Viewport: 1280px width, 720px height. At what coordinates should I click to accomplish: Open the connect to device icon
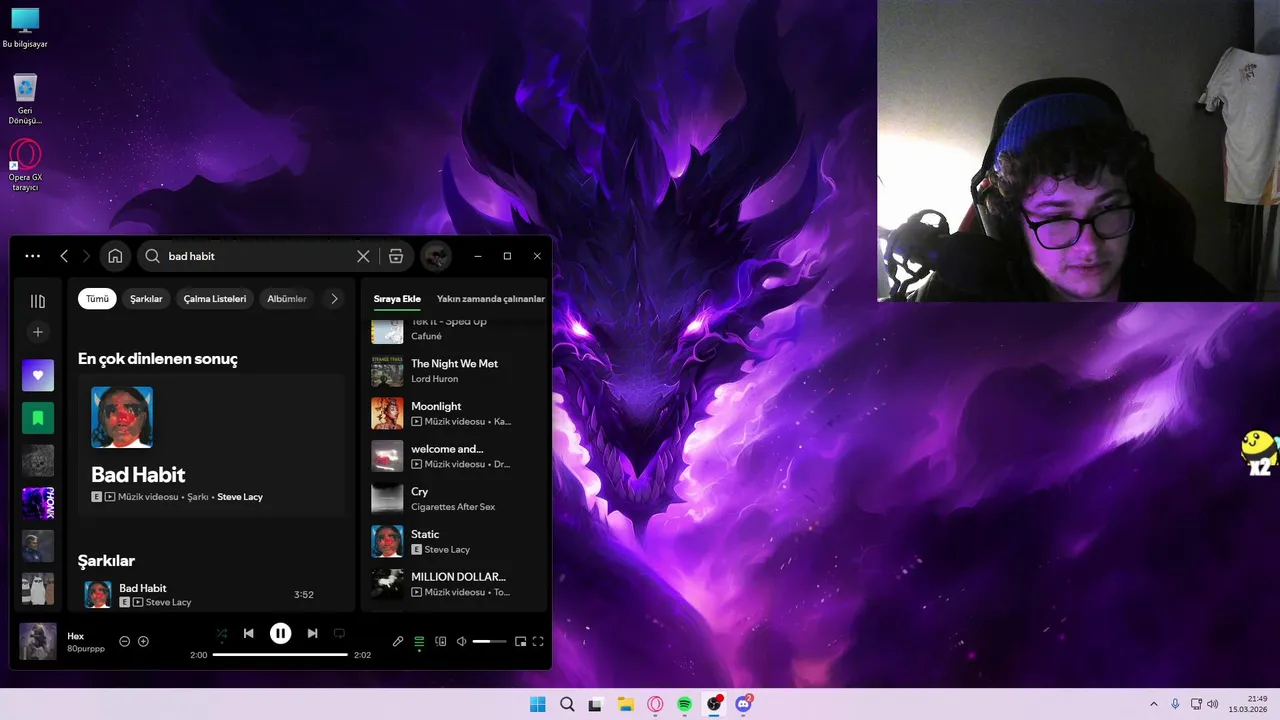440,641
